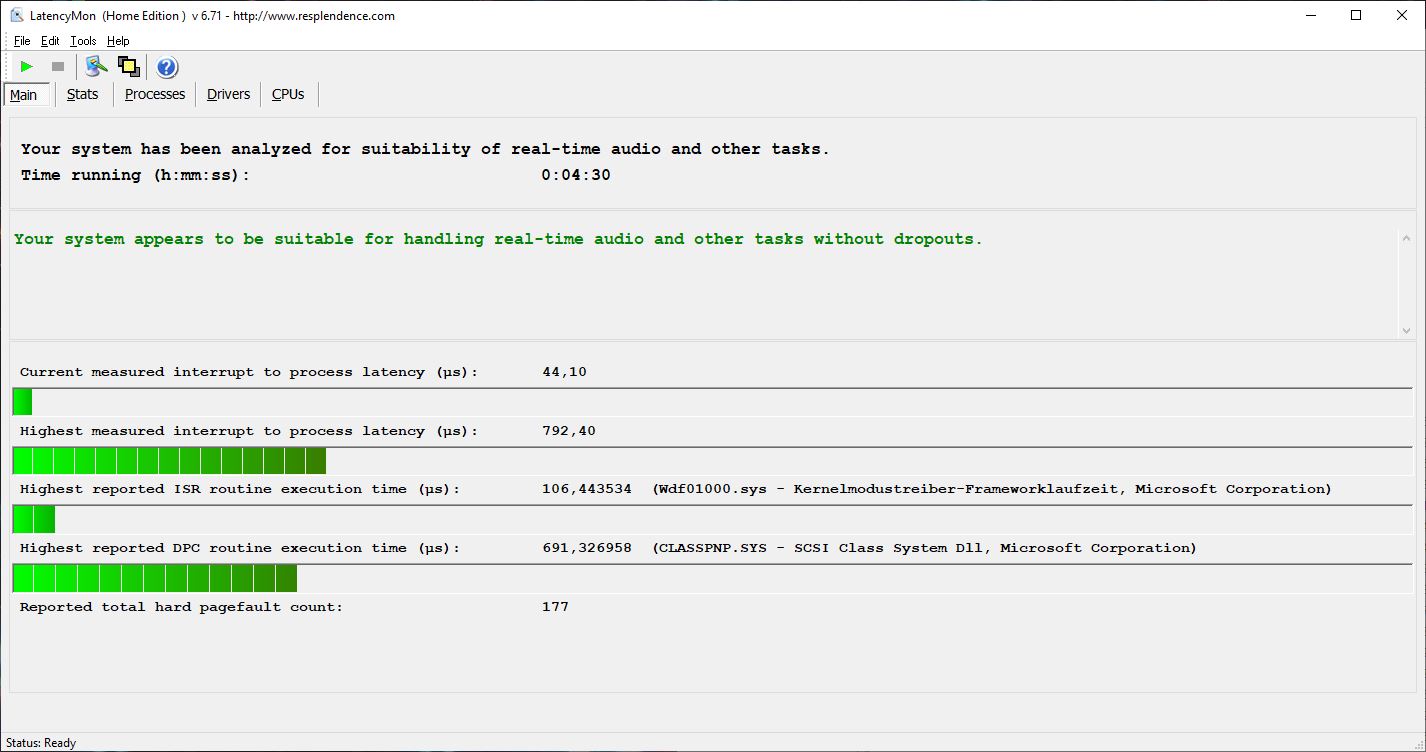Click the highest ISR execution time bar
Image resolution: width=1426 pixels, height=752 pixels.
point(712,520)
